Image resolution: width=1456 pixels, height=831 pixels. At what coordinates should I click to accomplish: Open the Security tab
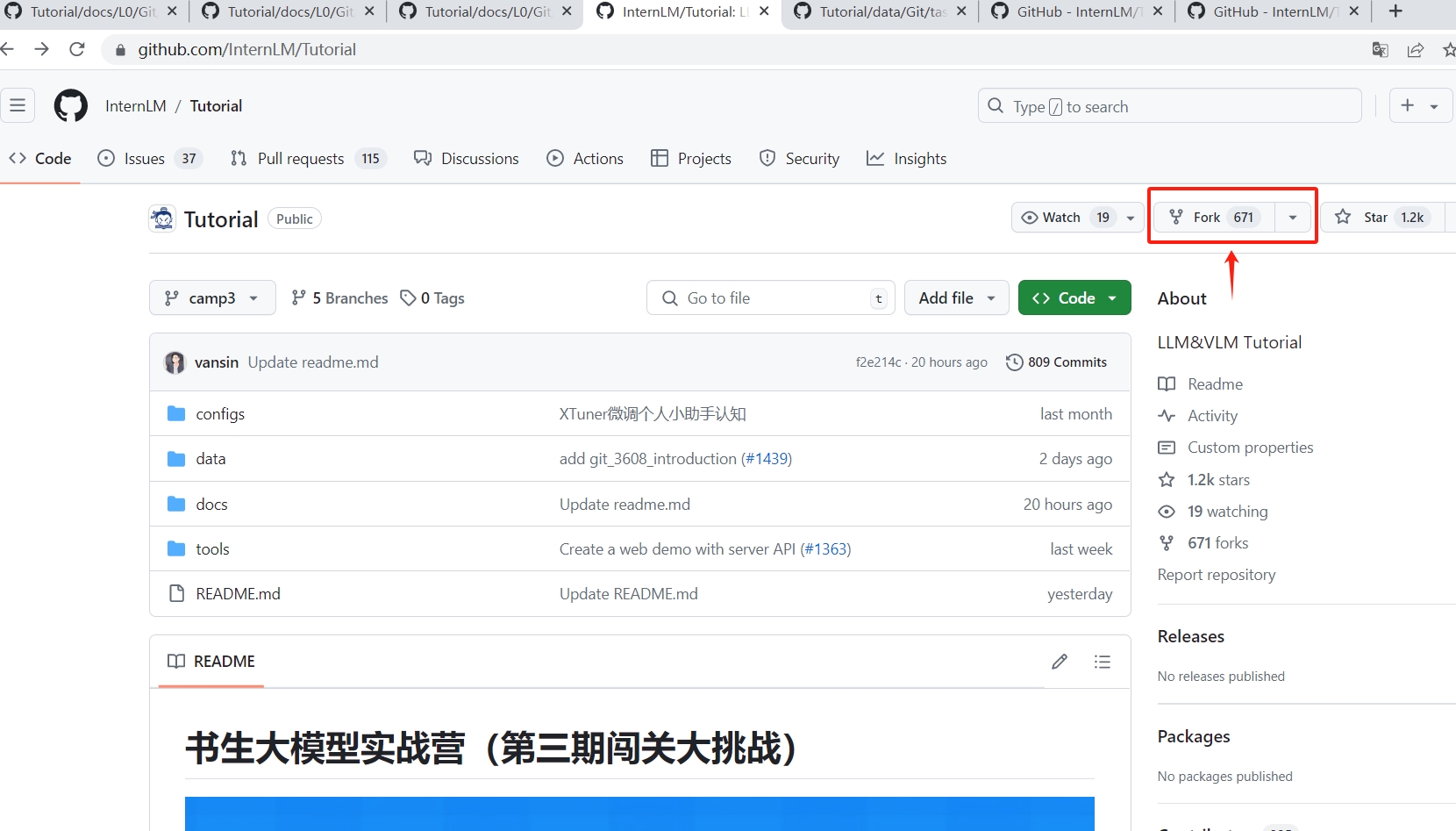point(799,159)
